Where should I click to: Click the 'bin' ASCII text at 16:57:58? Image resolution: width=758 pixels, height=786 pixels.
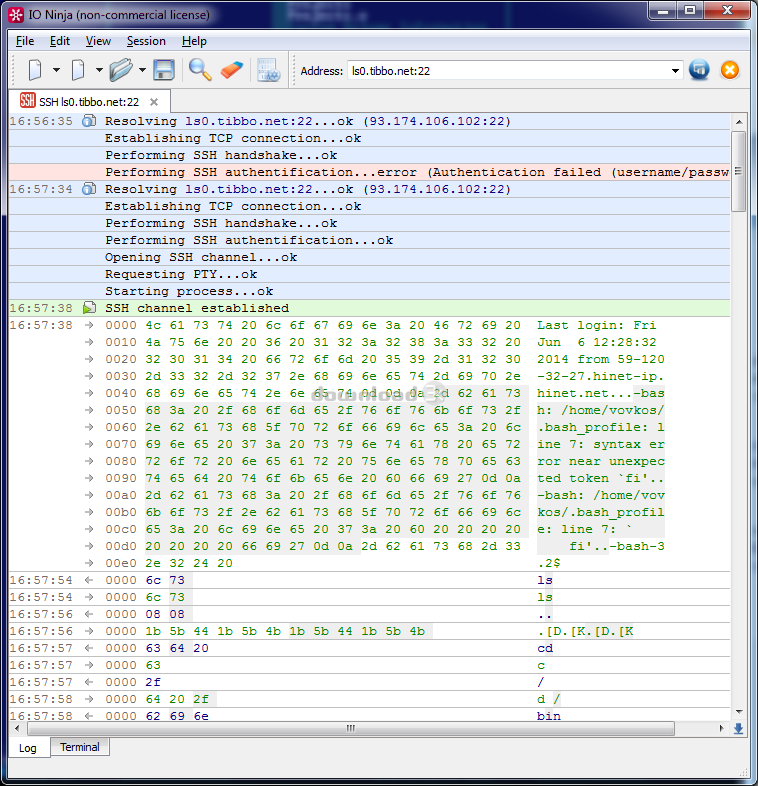pyautogui.click(x=548, y=716)
